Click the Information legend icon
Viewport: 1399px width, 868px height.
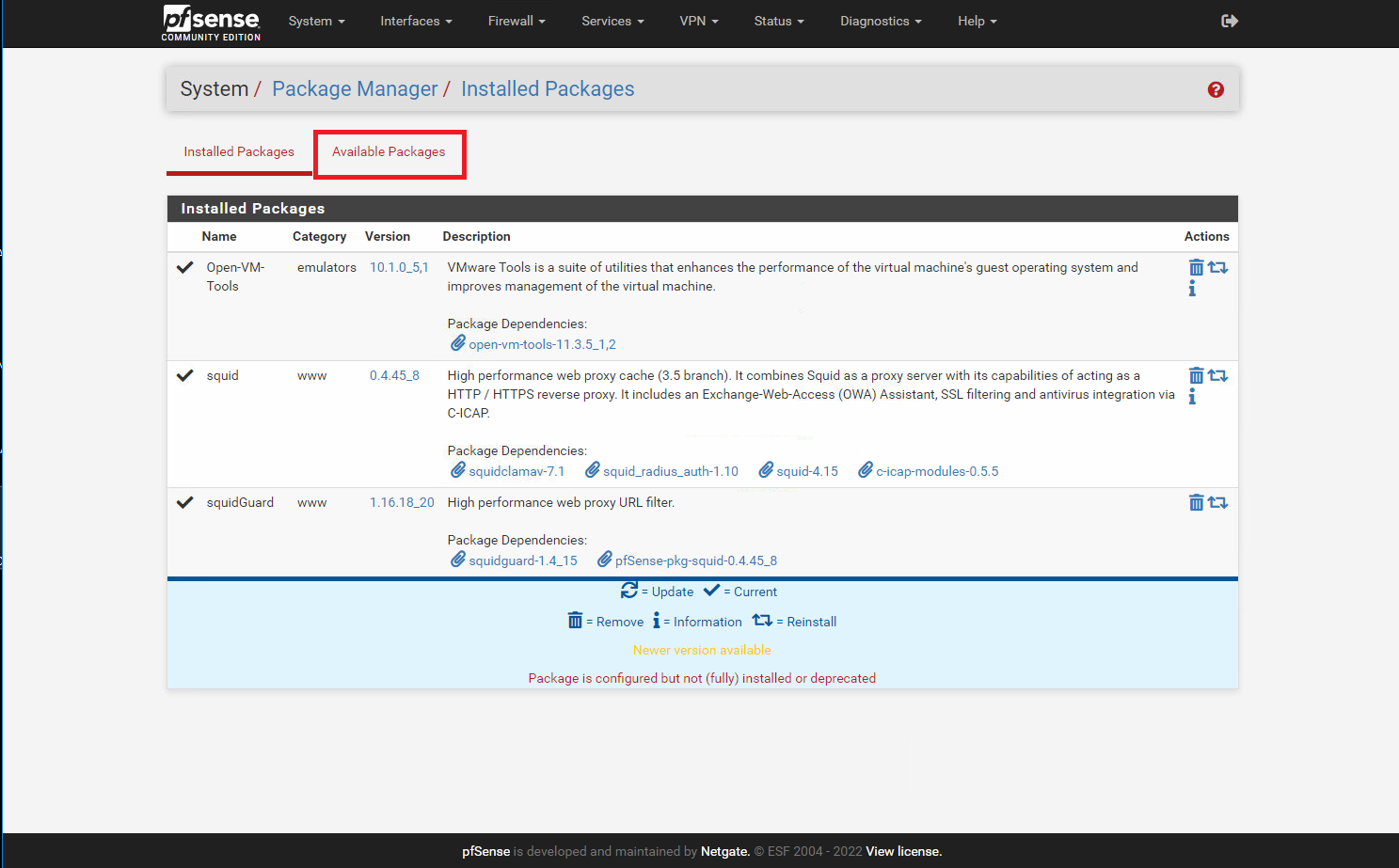tap(657, 621)
